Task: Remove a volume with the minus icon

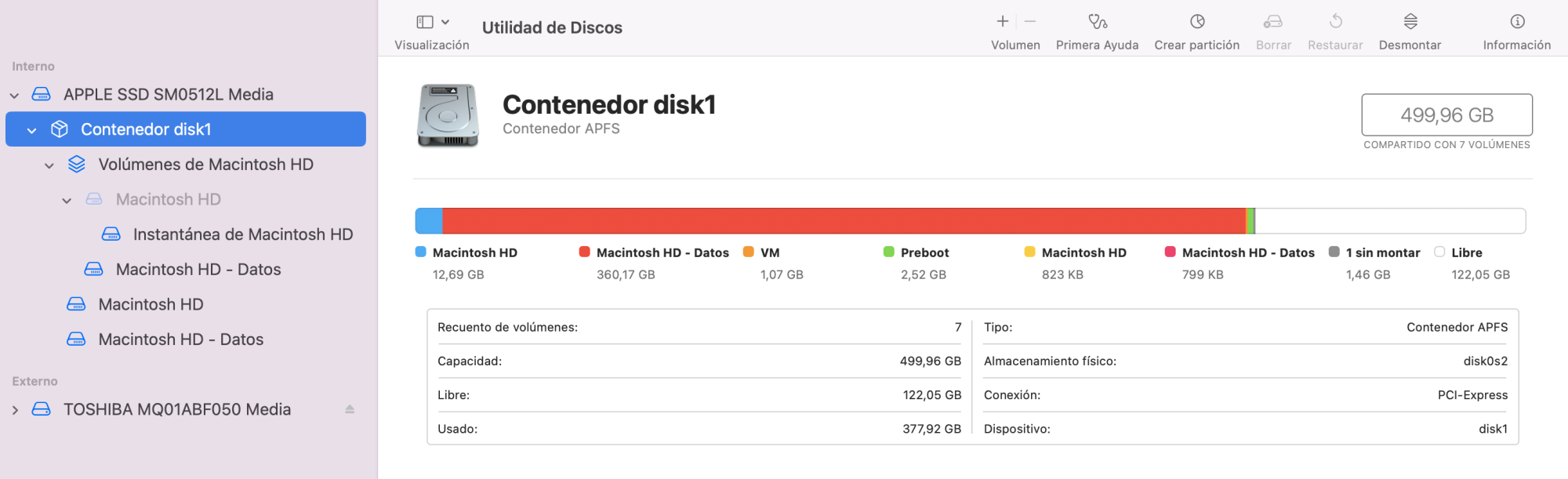Action: point(1030,21)
